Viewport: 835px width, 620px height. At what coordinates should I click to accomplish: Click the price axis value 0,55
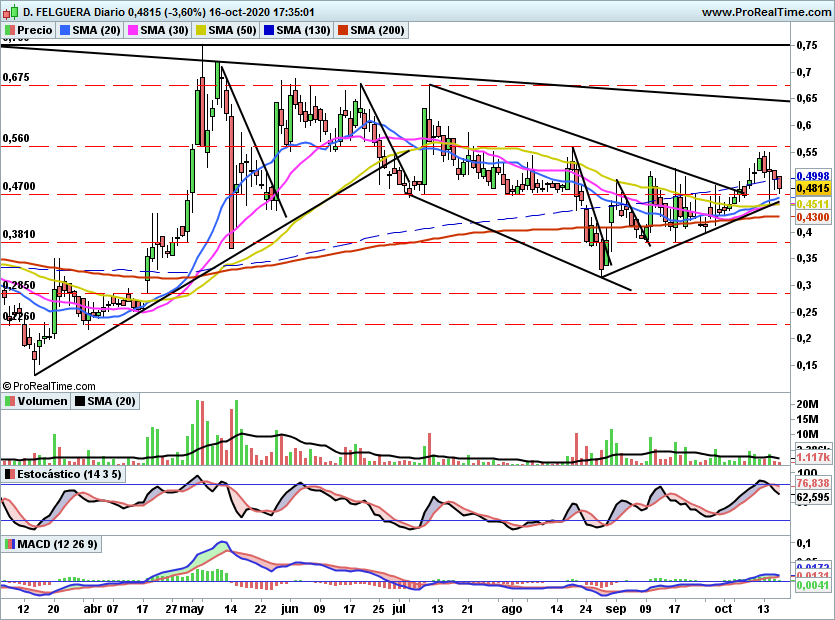click(807, 152)
